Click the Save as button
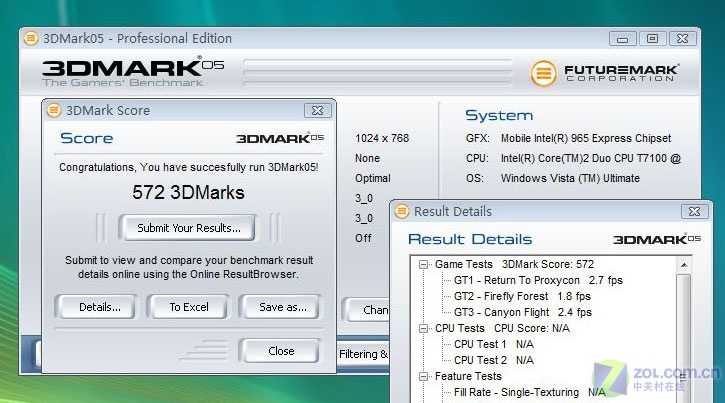 (282, 307)
